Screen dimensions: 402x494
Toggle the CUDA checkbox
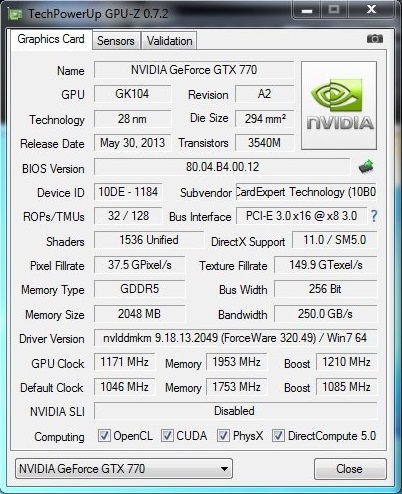click(167, 435)
